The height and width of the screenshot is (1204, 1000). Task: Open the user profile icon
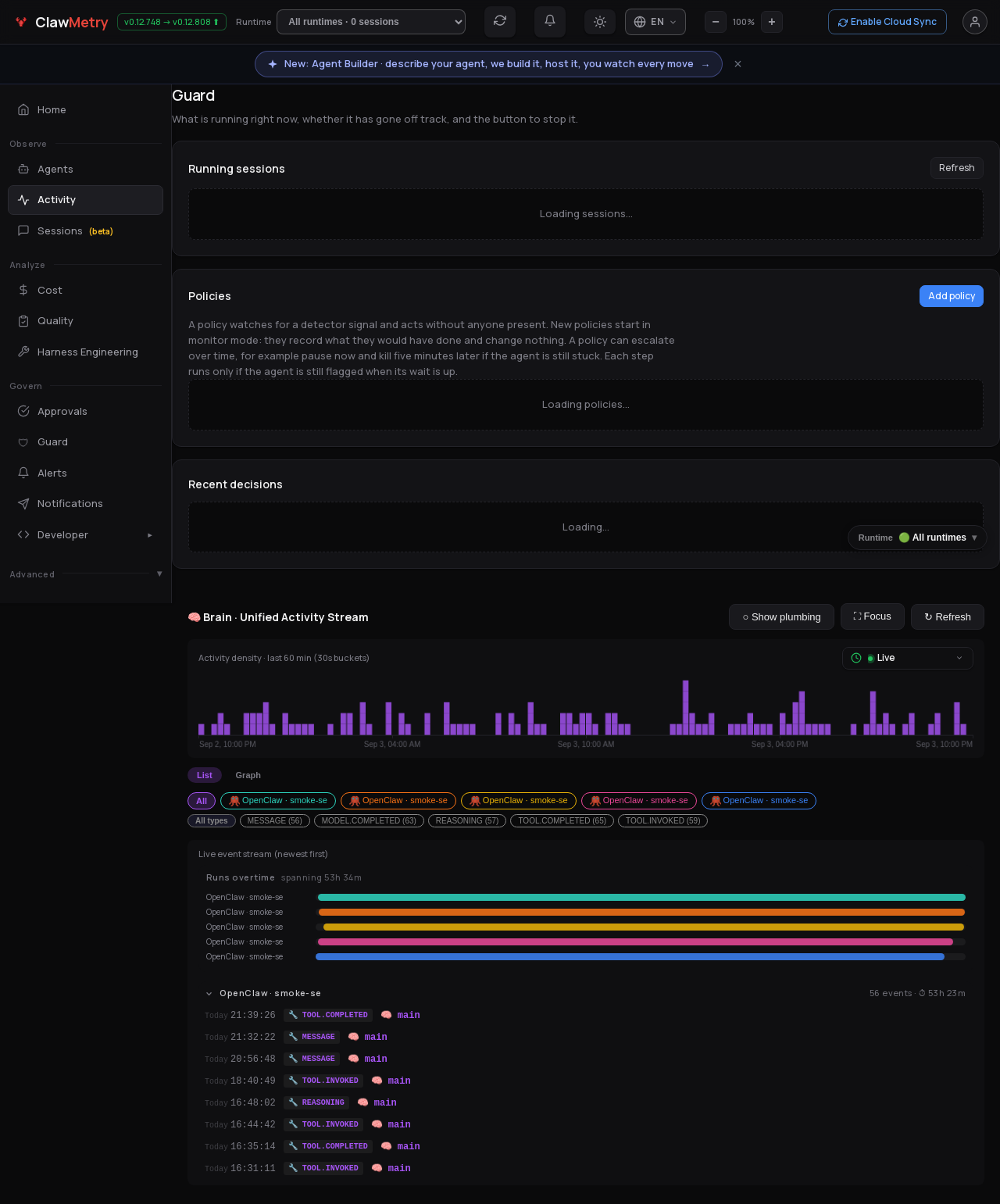975,22
